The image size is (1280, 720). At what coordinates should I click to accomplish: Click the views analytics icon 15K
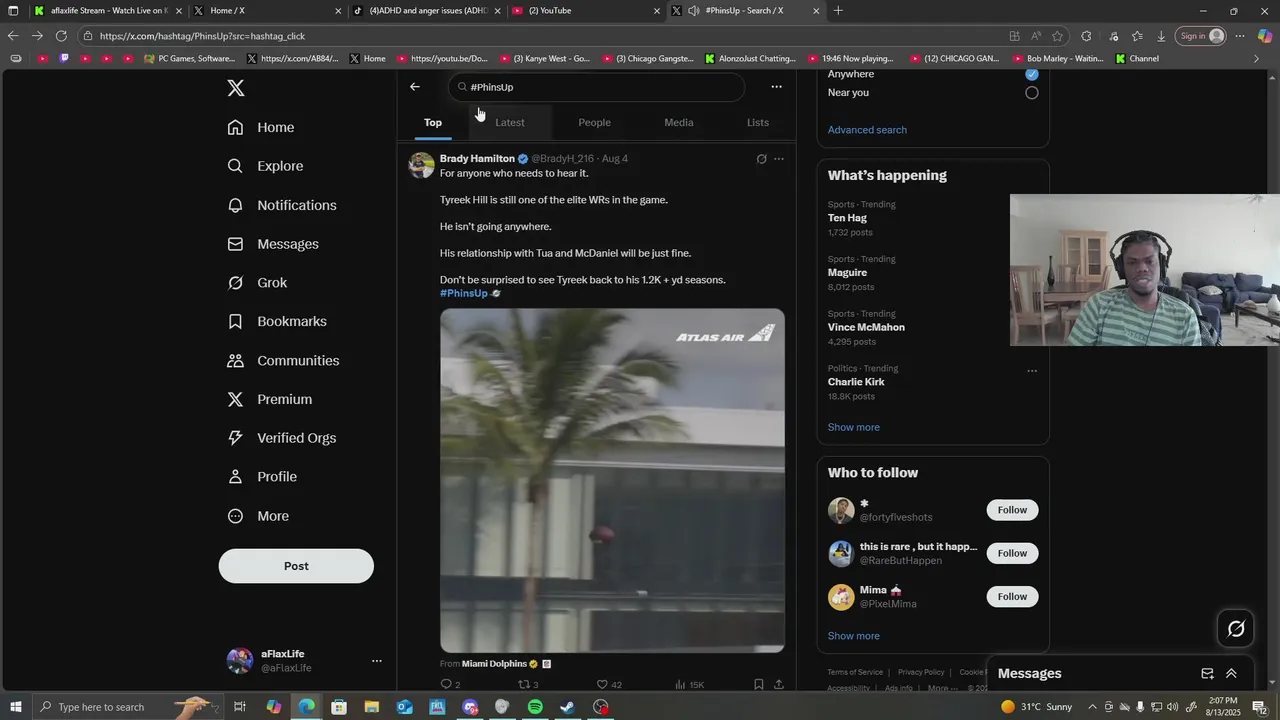(x=681, y=685)
